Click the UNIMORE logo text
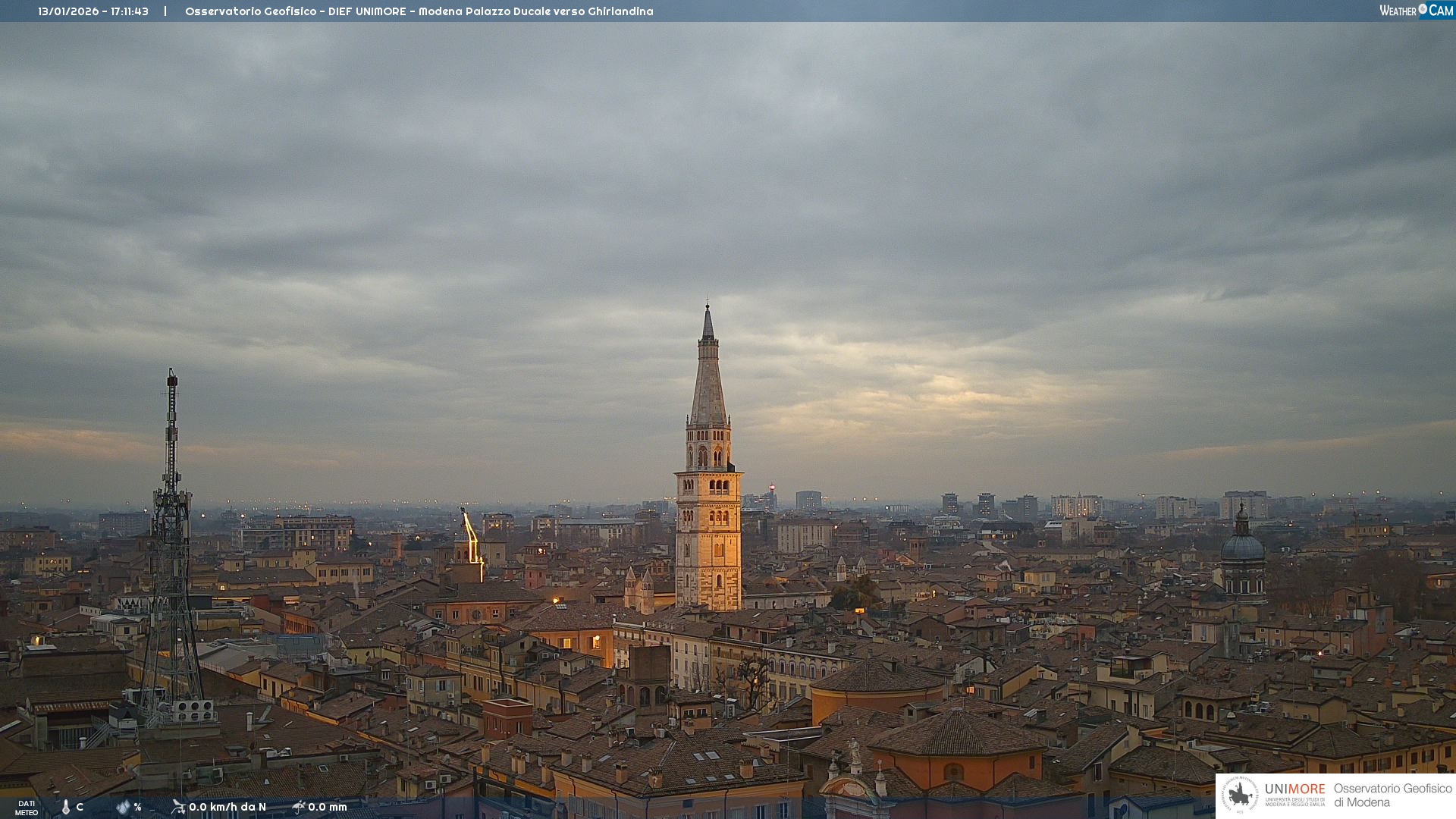This screenshot has width=1456, height=819. point(1294,789)
